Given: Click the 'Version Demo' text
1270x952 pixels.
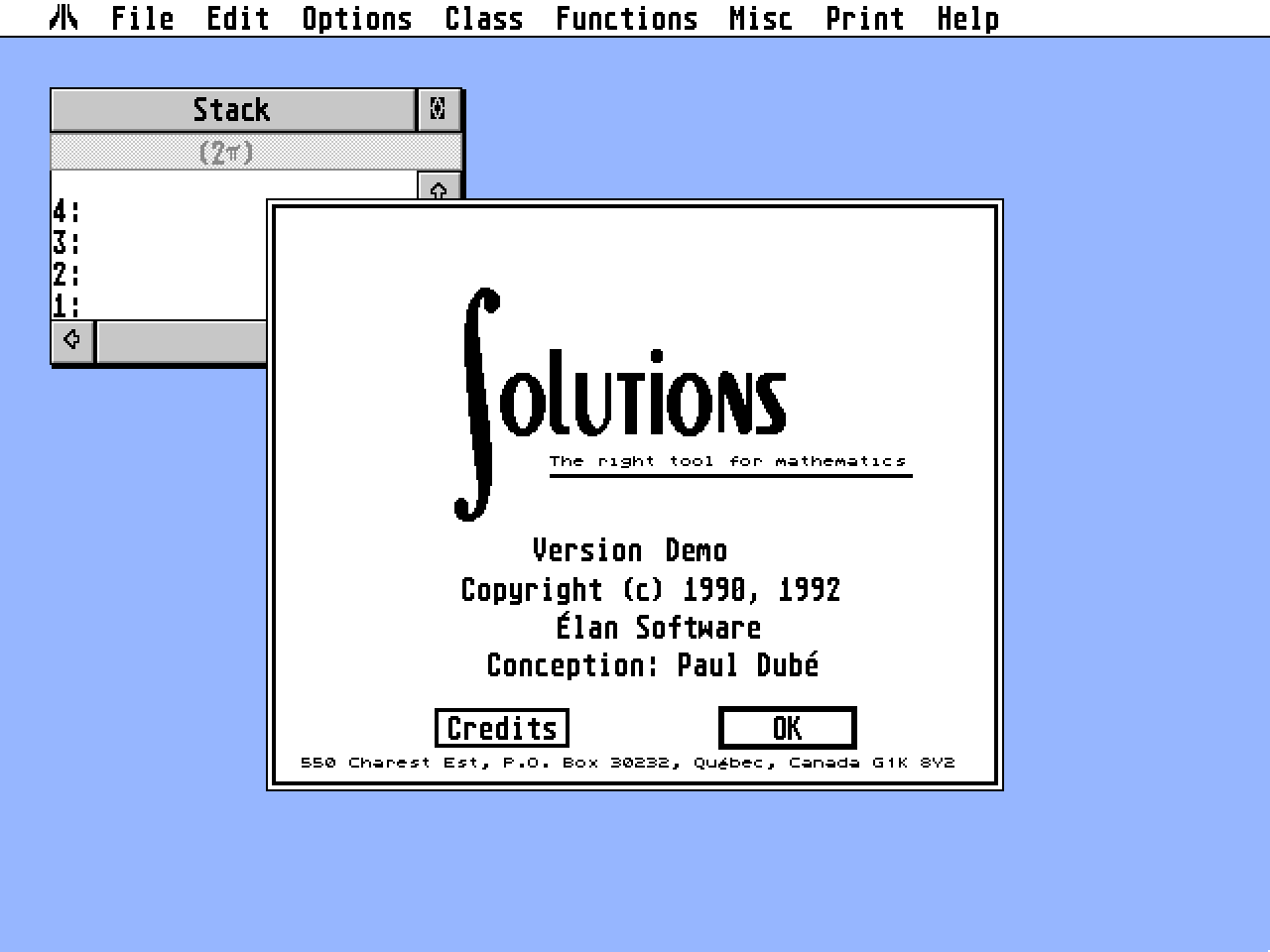Looking at the screenshot, I should (x=630, y=550).
